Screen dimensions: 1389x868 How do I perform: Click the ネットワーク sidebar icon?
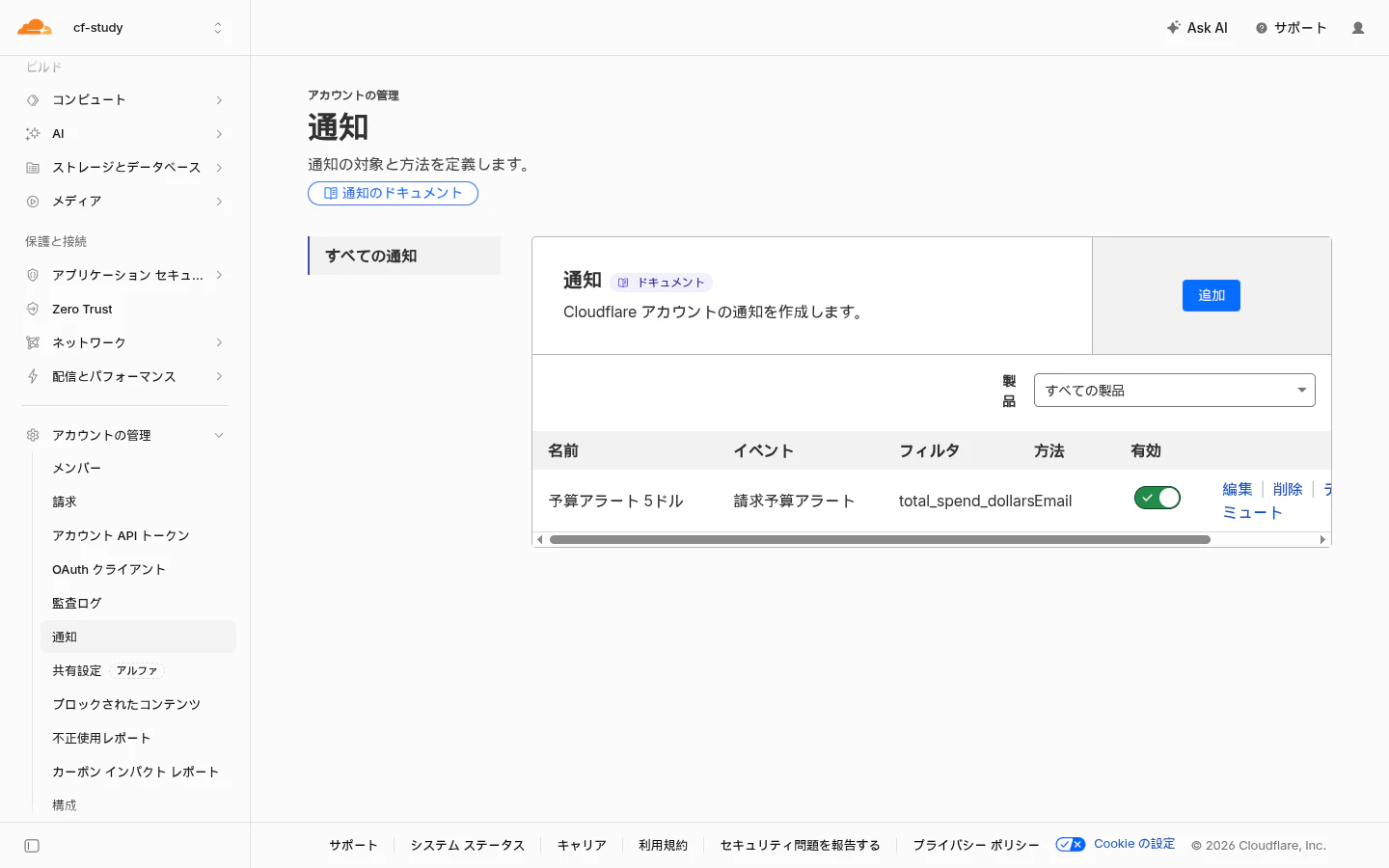[33, 342]
